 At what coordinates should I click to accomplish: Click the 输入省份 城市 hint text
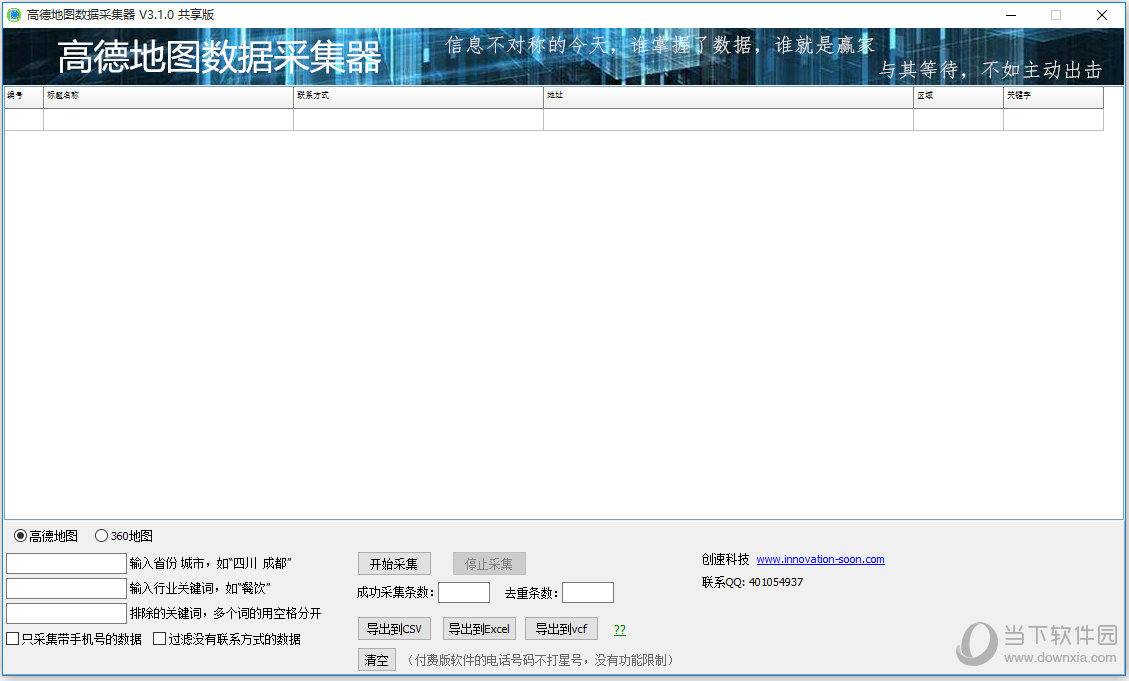tap(210, 563)
